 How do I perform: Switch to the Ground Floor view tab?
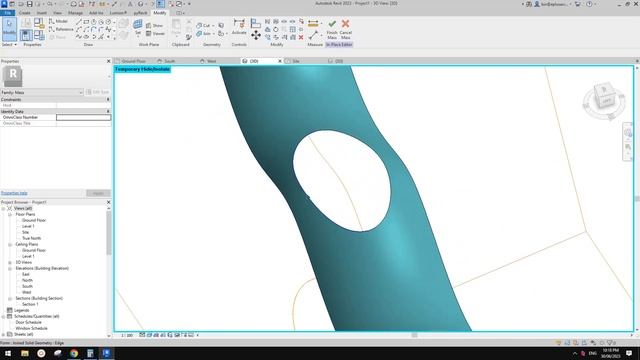(133, 61)
